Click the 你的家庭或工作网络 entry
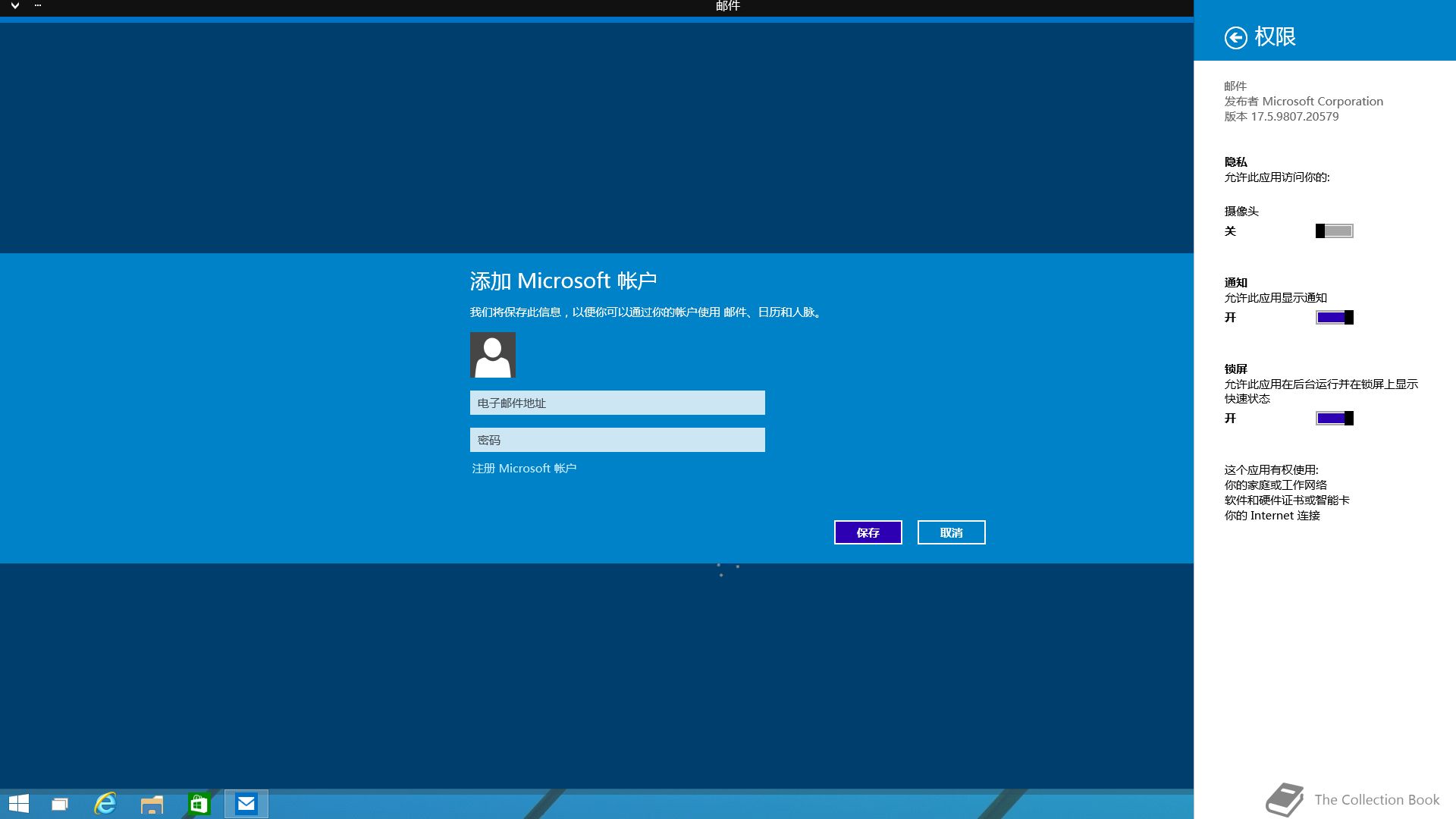Viewport: 1456px width, 819px height. tap(1276, 485)
